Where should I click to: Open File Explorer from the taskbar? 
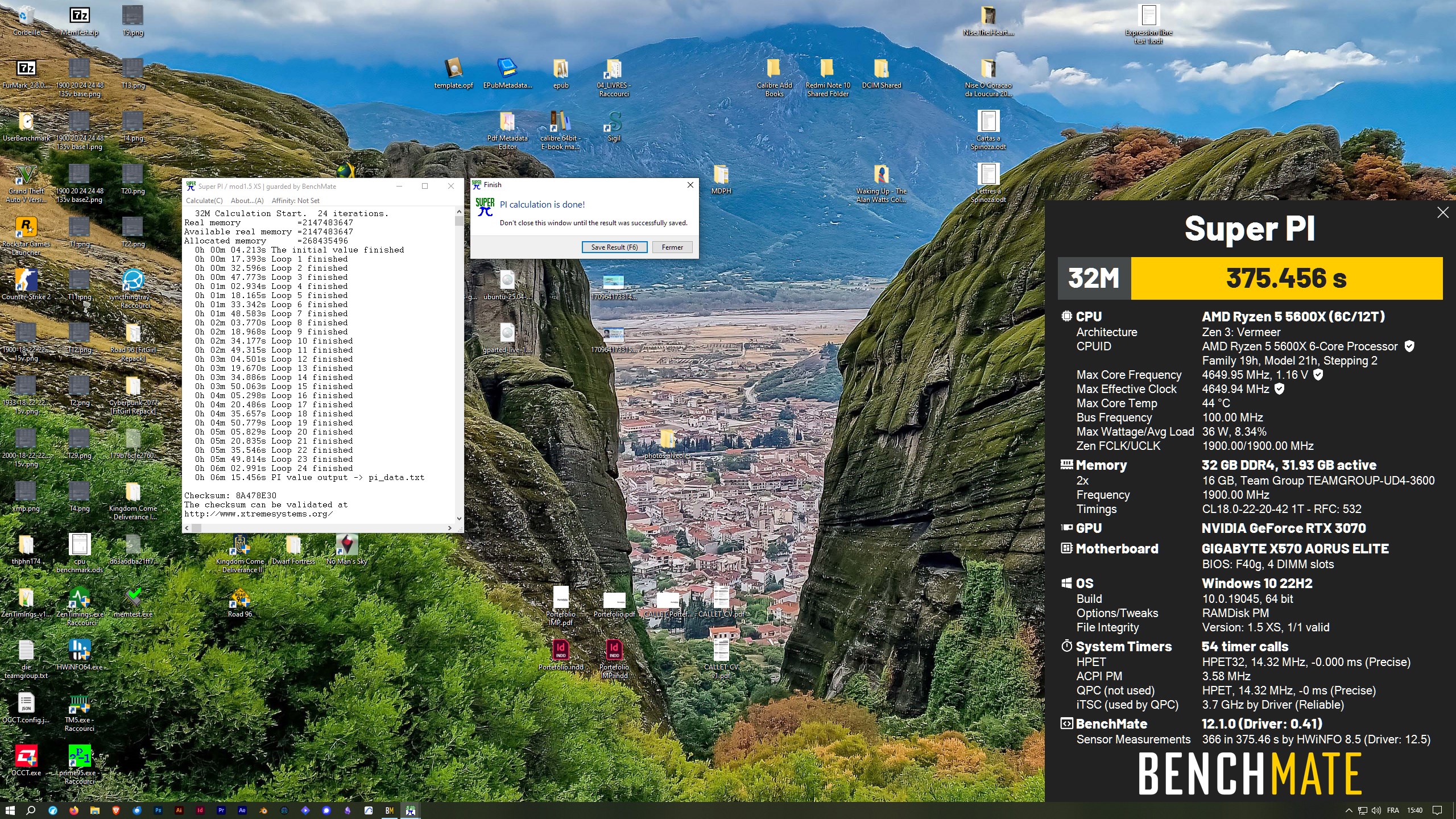pos(94,810)
